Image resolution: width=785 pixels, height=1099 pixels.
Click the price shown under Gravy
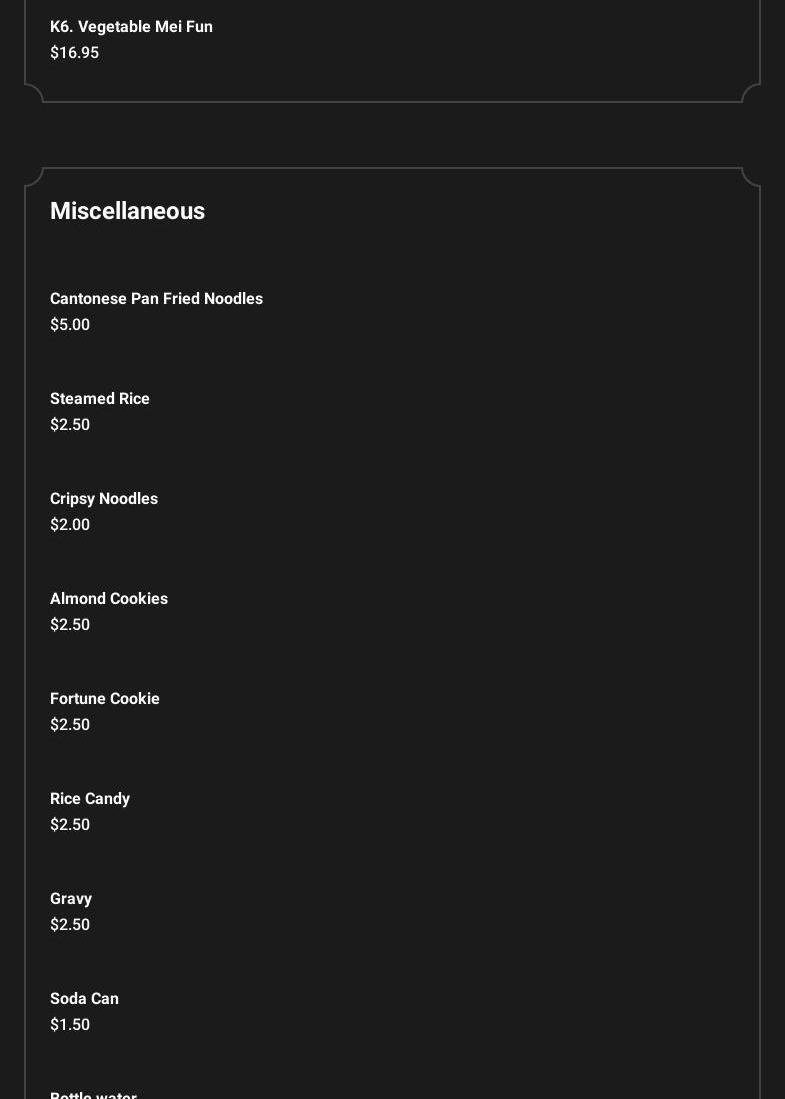(x=70, y=925)
